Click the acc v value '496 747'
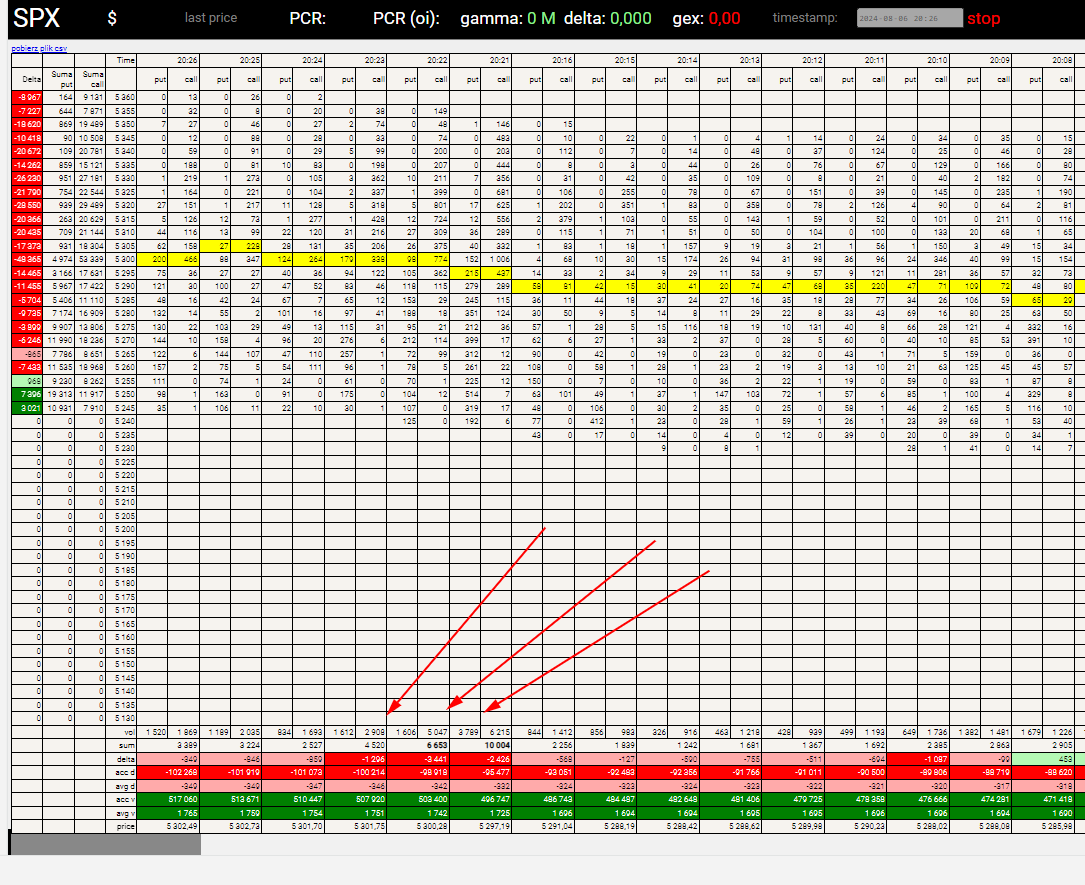 pyautogui.click(x=481, y=799)
